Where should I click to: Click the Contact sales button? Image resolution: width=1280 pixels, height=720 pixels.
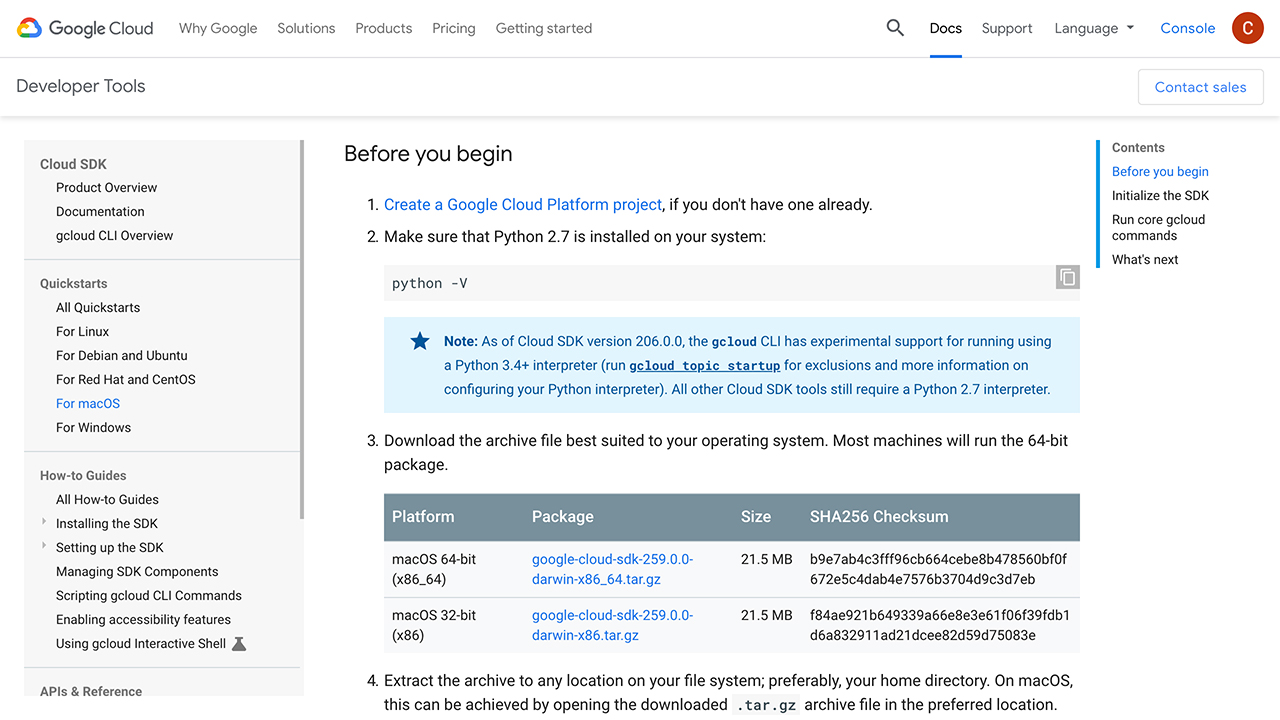(x=1200, y=87)
